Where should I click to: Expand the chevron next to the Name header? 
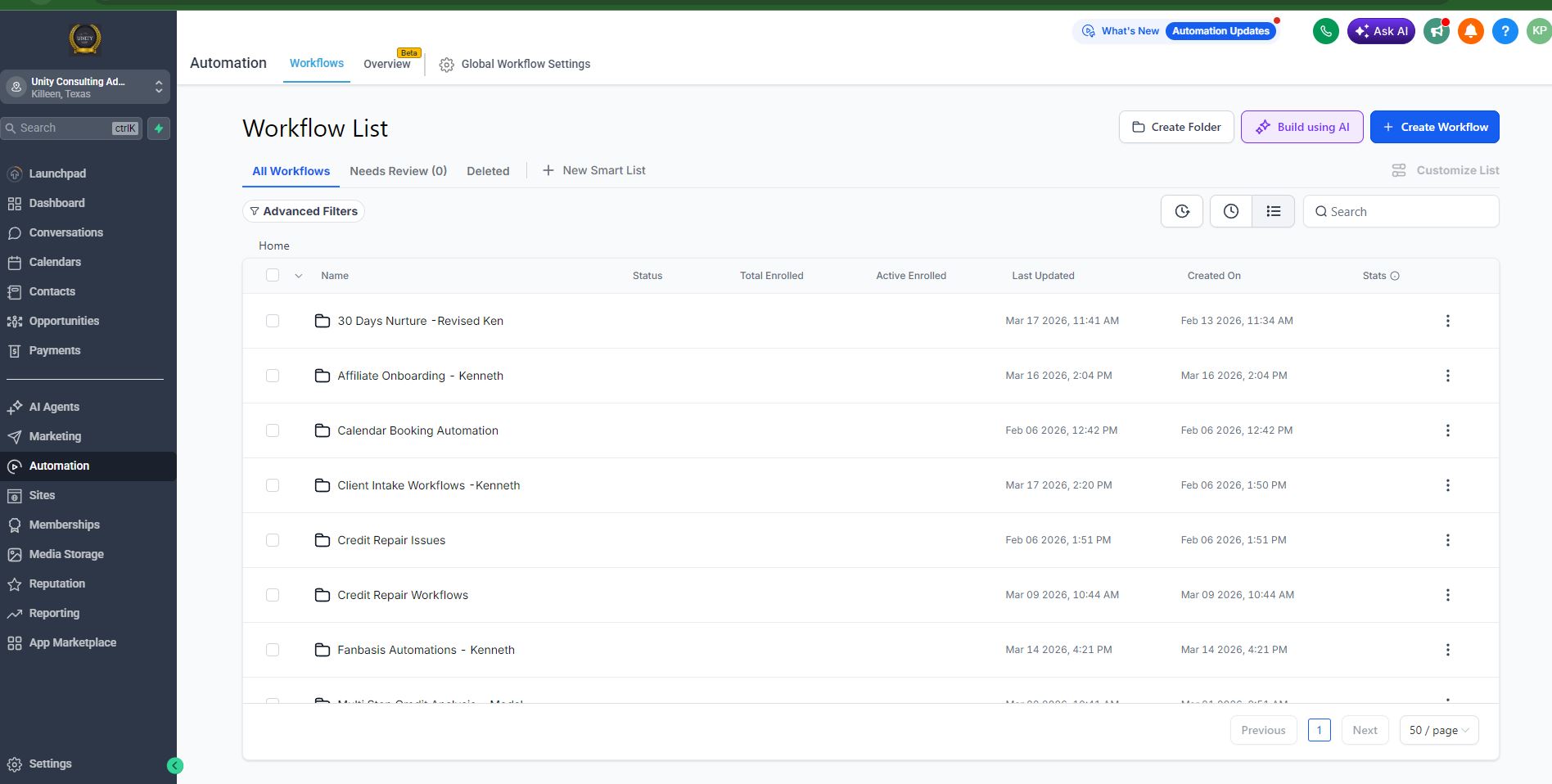tap(298, 275)
